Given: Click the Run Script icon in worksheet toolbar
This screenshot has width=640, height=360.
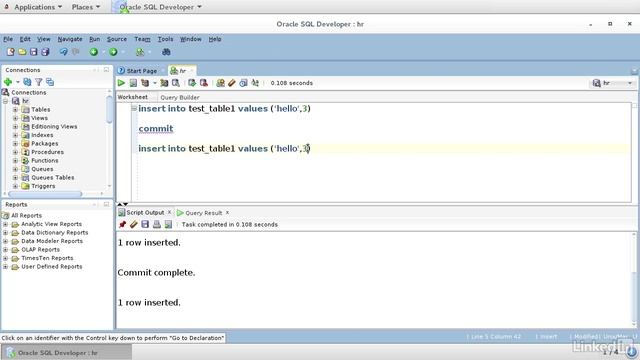Looking at the screenshot, I should coord(133,83).
